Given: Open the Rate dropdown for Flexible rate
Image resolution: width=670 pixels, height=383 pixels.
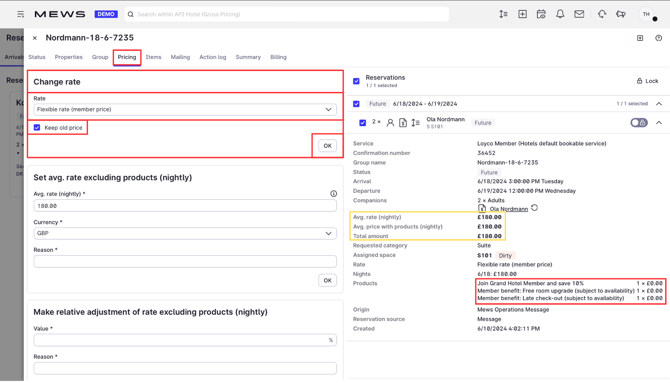Looking at the screenshot, I should tap(185, 109).
